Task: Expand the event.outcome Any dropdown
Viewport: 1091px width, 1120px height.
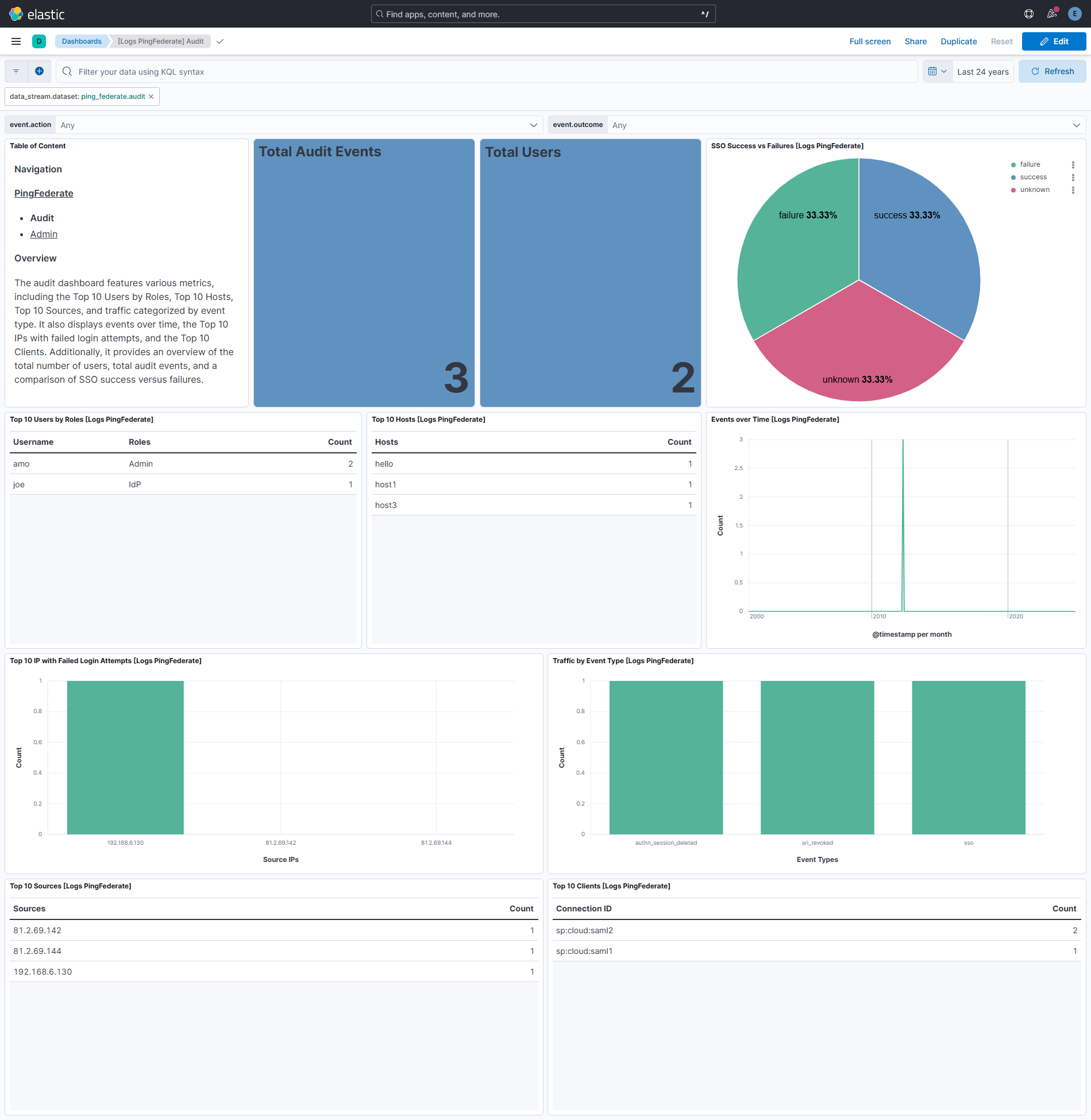Action: click(1075, 125)
